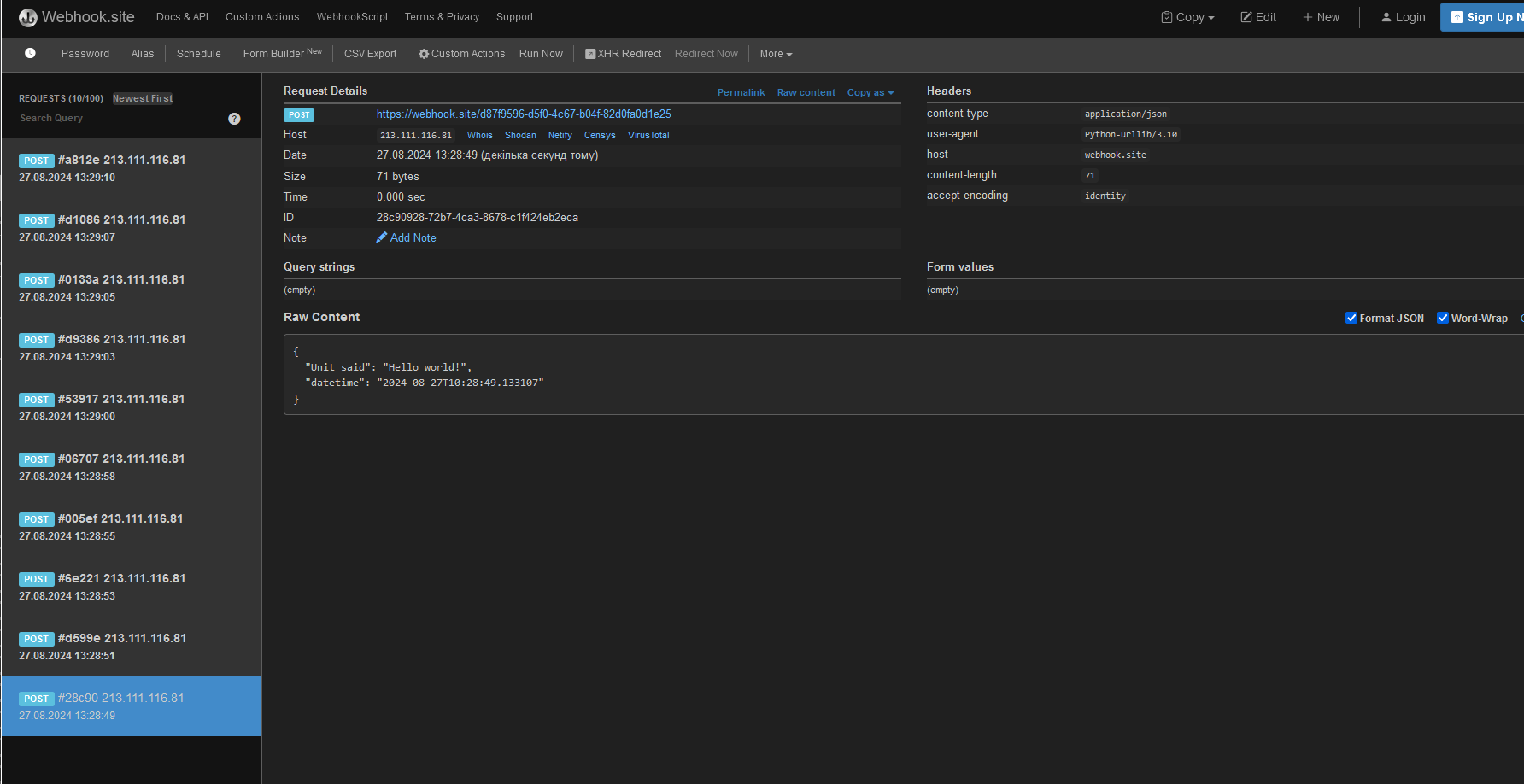Click the XHR Redirect icon
This screenshot has height=784, width=1524.
click(589, 53)
